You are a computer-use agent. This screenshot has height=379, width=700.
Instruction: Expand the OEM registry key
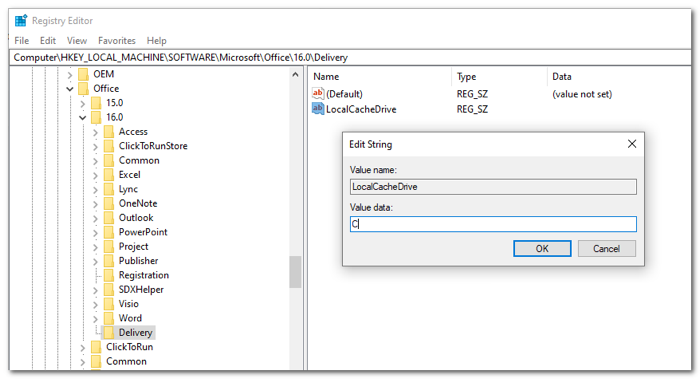[70, 75]
